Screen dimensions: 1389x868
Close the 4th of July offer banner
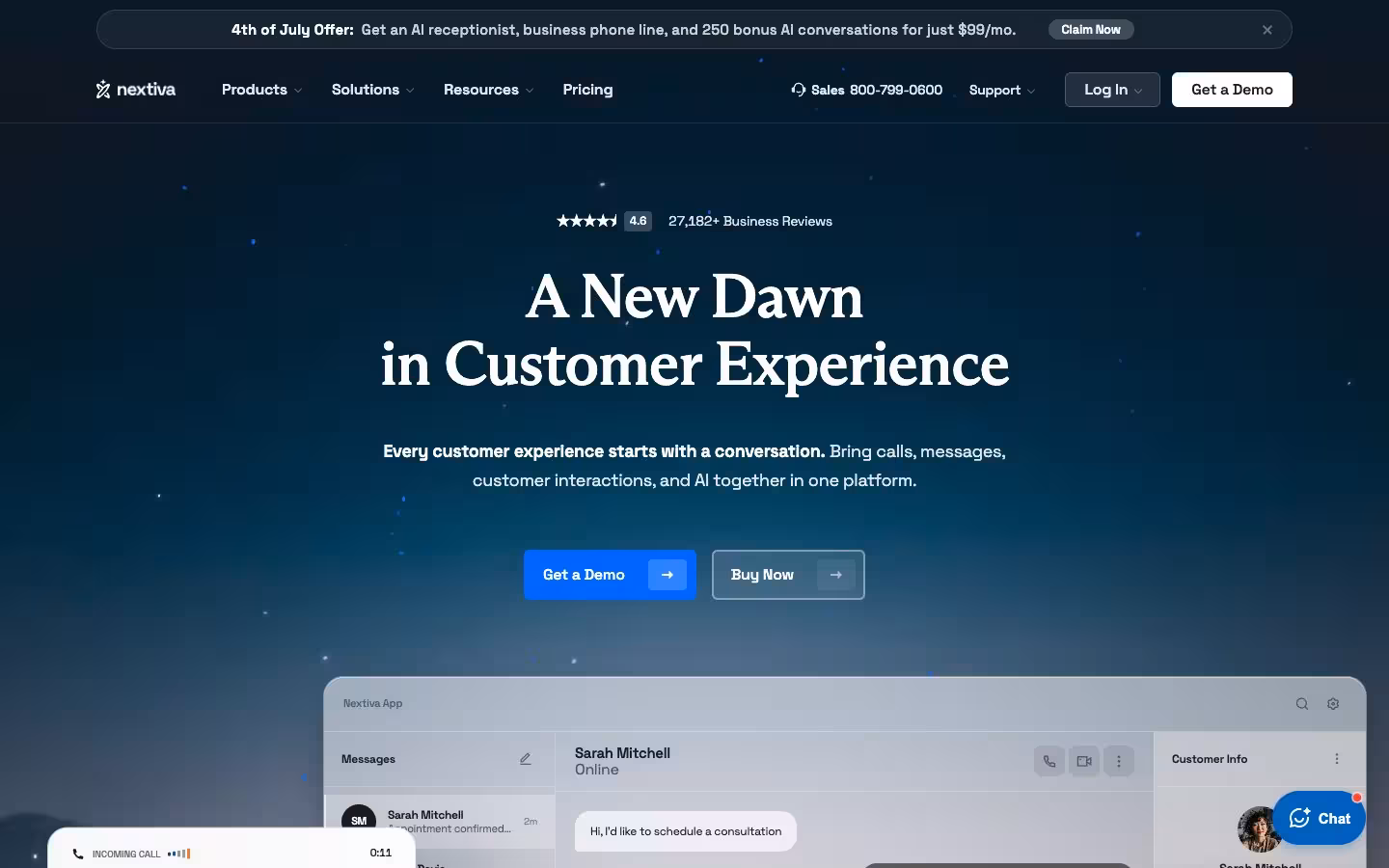coord(1267,30)
